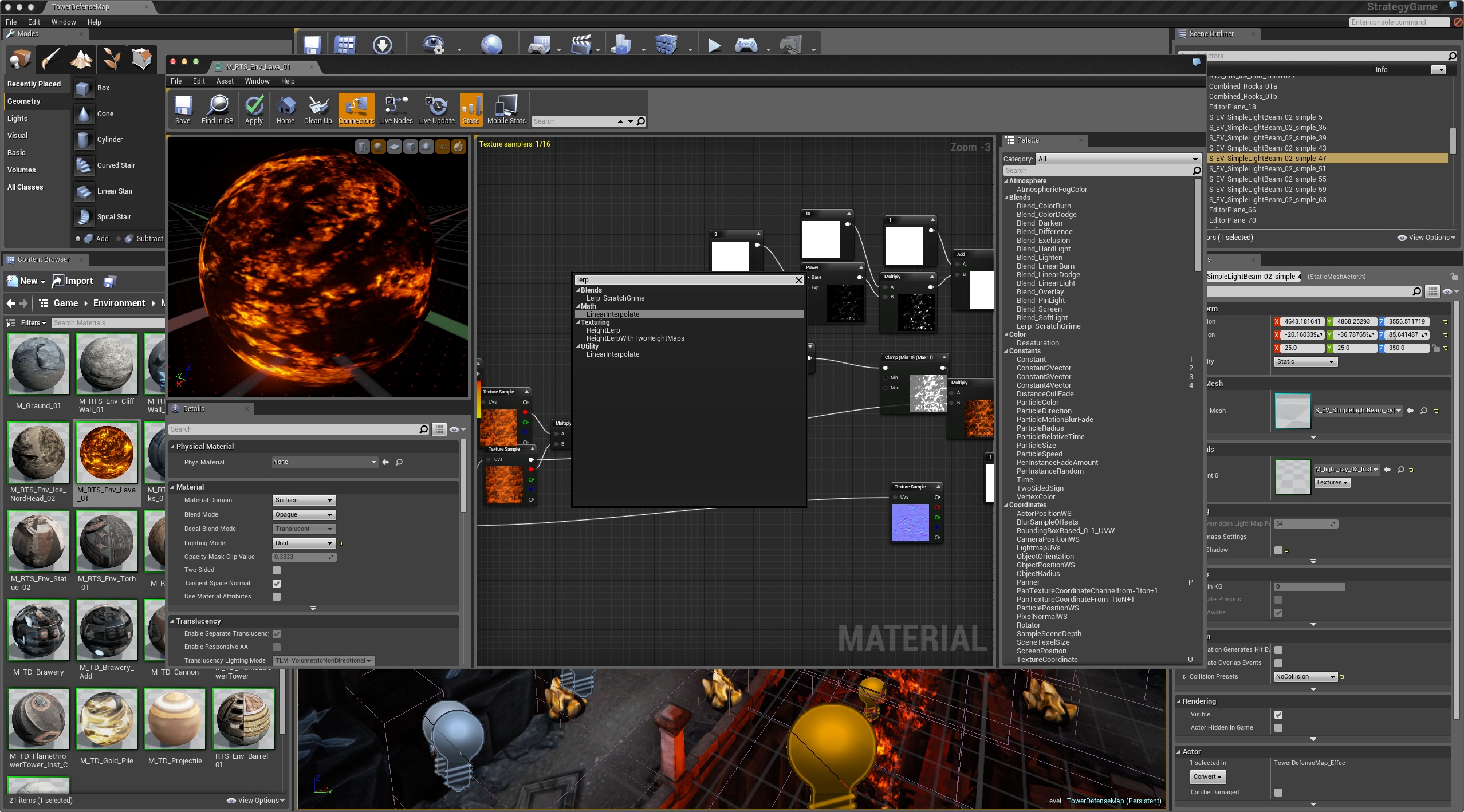Toggle Actor Hidden In Game checkbox
Viewport: 1464px width, 812px height.
1278,728
